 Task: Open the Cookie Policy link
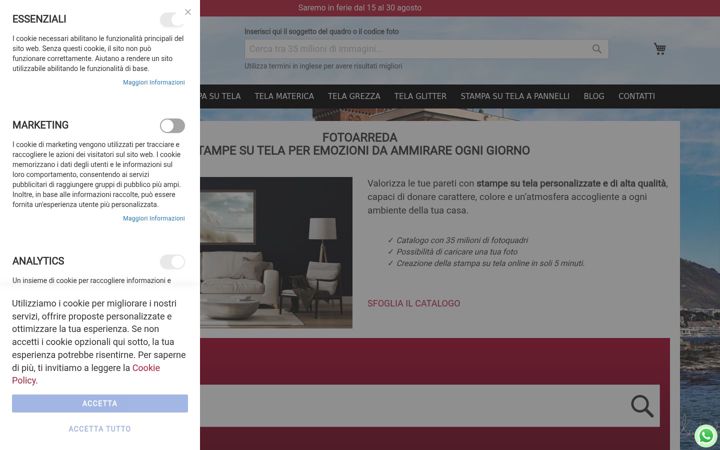click(86, 374)
